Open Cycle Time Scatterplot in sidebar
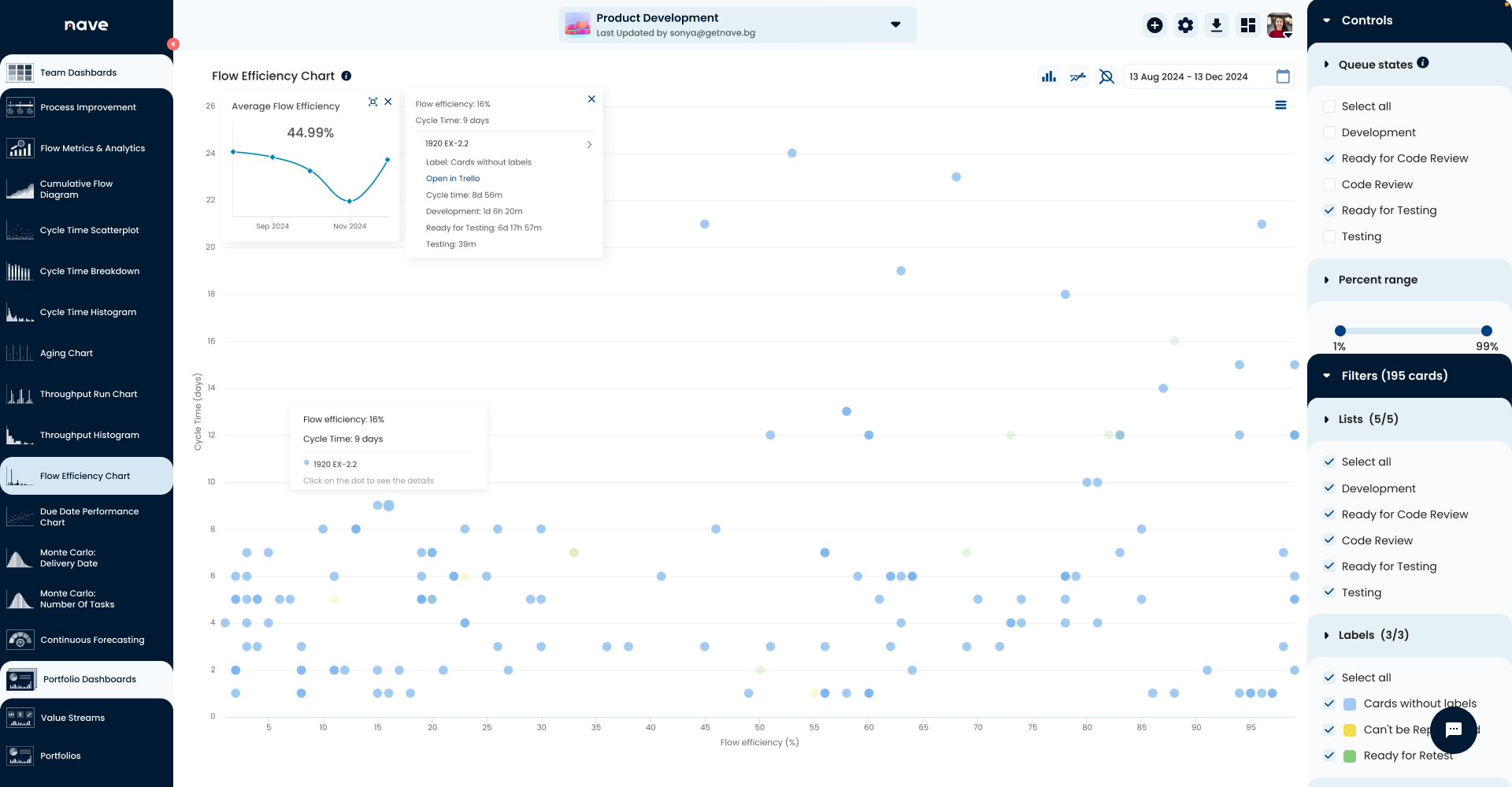This screenshot has height=787, width=1512. 89,230
